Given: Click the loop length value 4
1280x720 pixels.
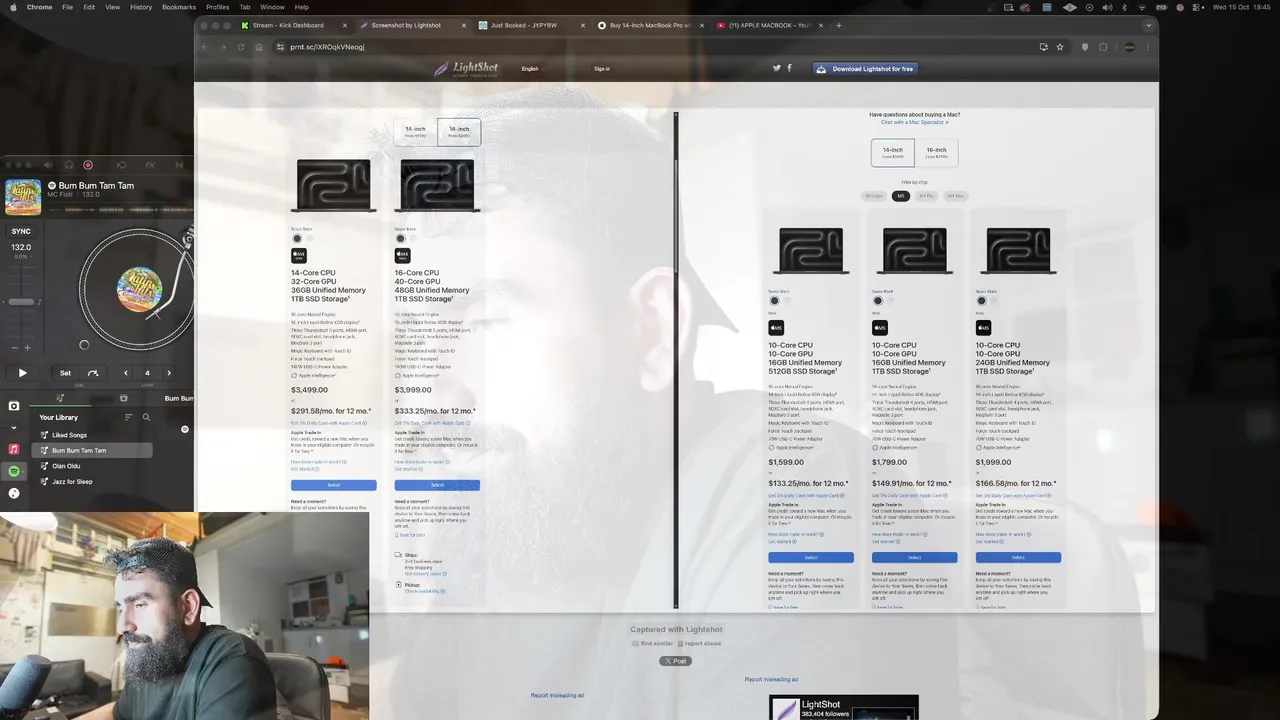Looking at the screenshot, I should [x=147, y=373].
